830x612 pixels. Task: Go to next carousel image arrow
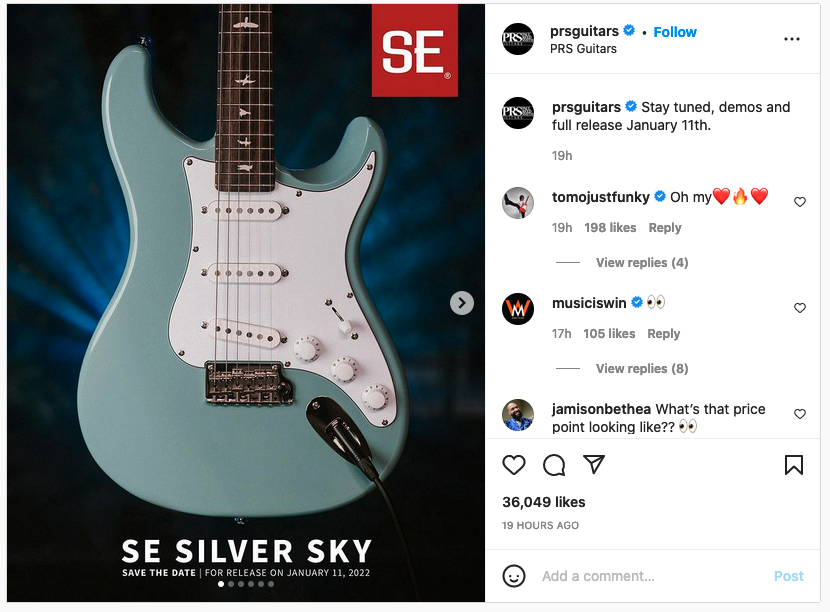click(x=462, y=303)
